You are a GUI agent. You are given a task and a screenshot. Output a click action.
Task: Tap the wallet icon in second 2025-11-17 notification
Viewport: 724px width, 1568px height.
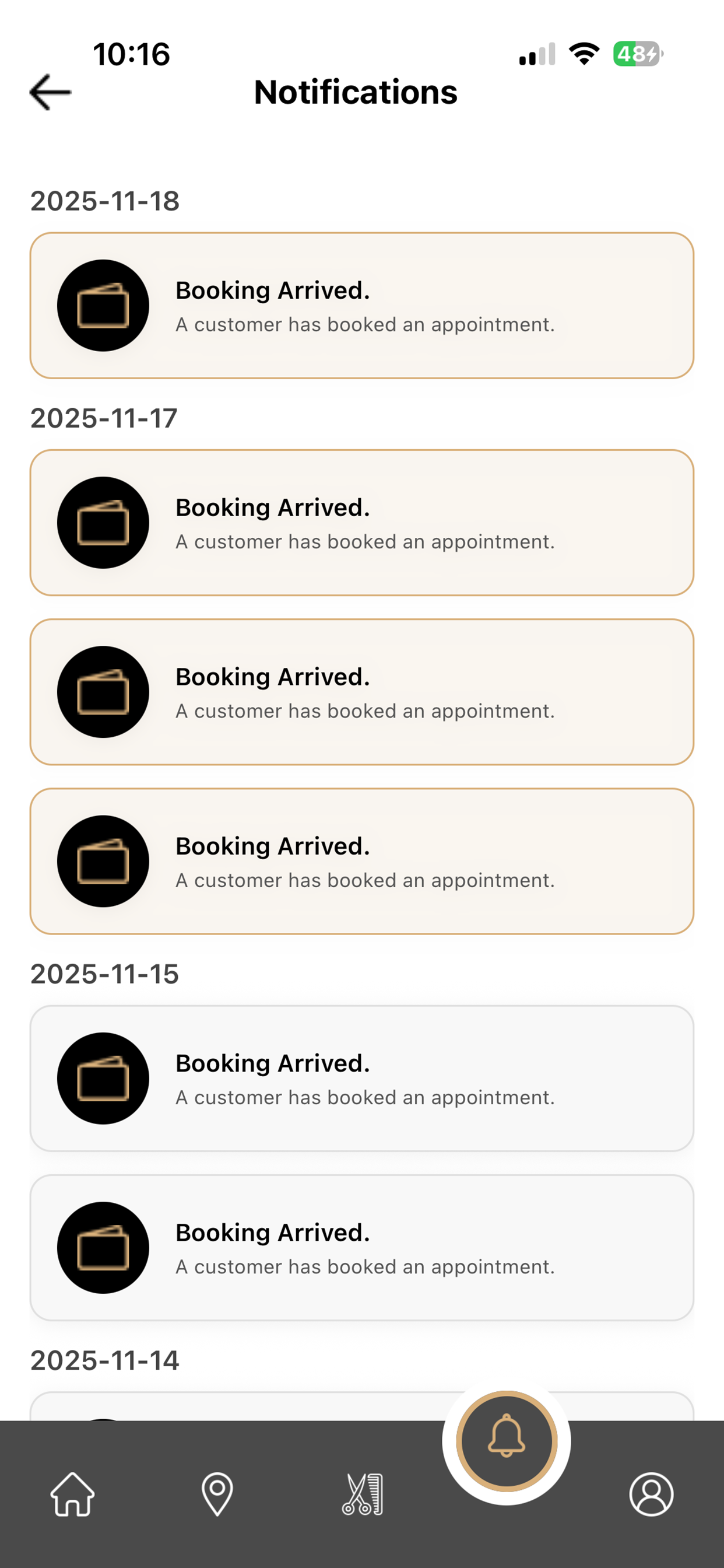point(103,692)
